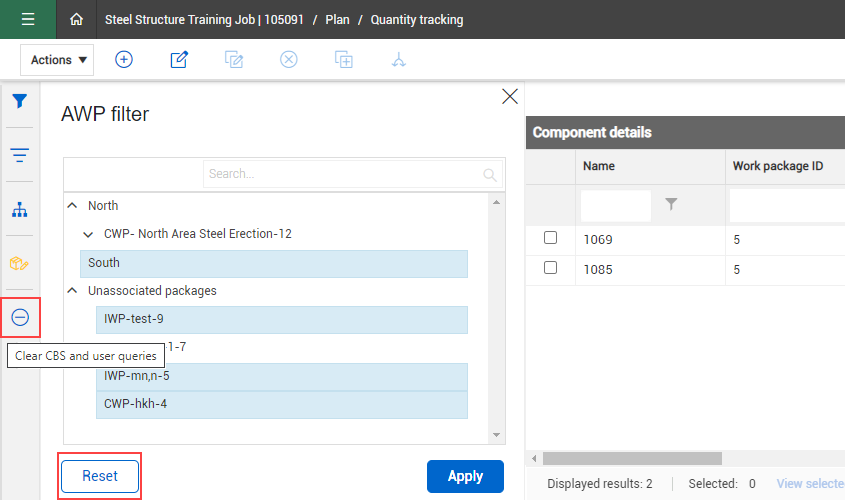Open the package cube sidebar icon
This screenshot has height=500, width=845.
[x=20, y=264]
